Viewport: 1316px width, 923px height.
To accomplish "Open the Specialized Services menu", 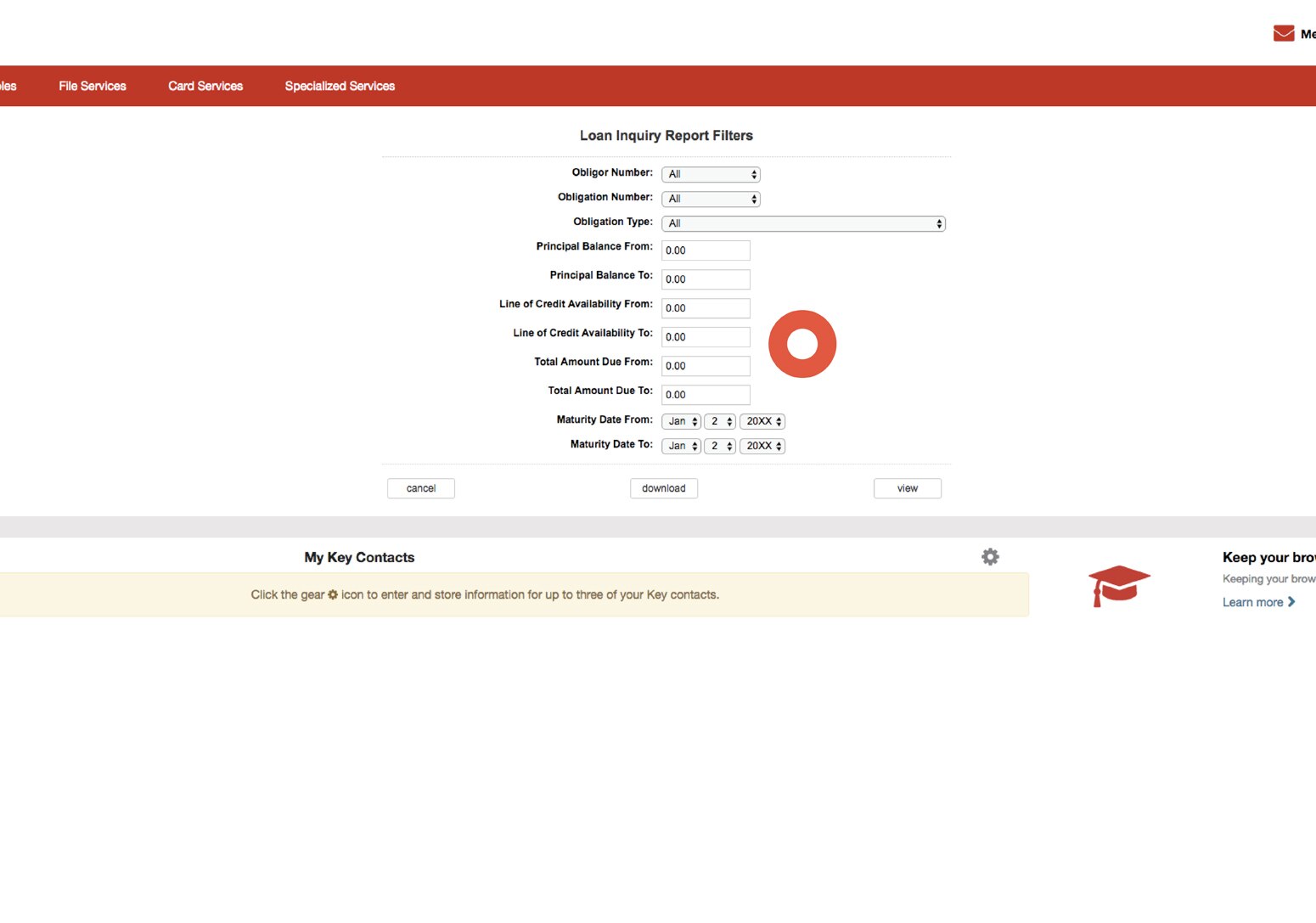I will click(x=340, y=86).
